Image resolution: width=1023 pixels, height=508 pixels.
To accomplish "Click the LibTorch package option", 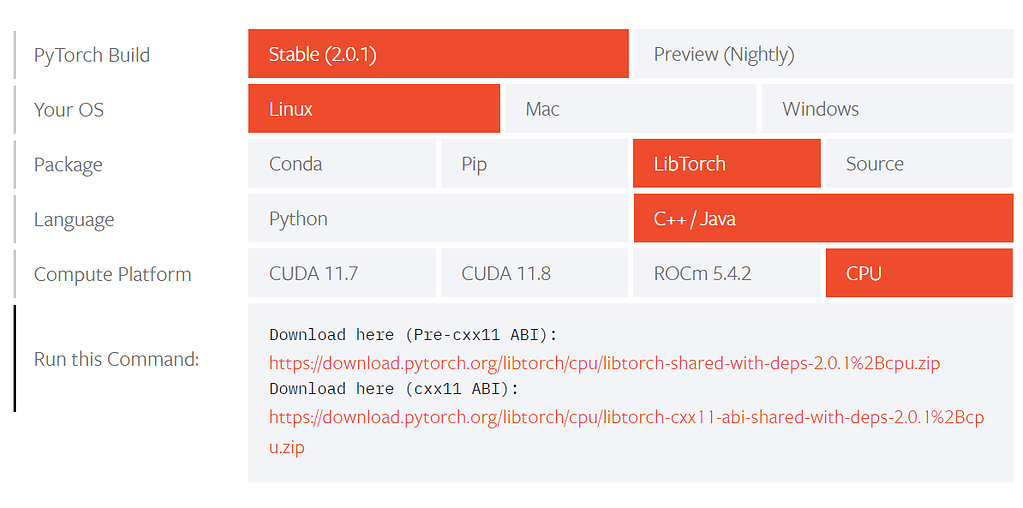I will click(x=726, y=164).
